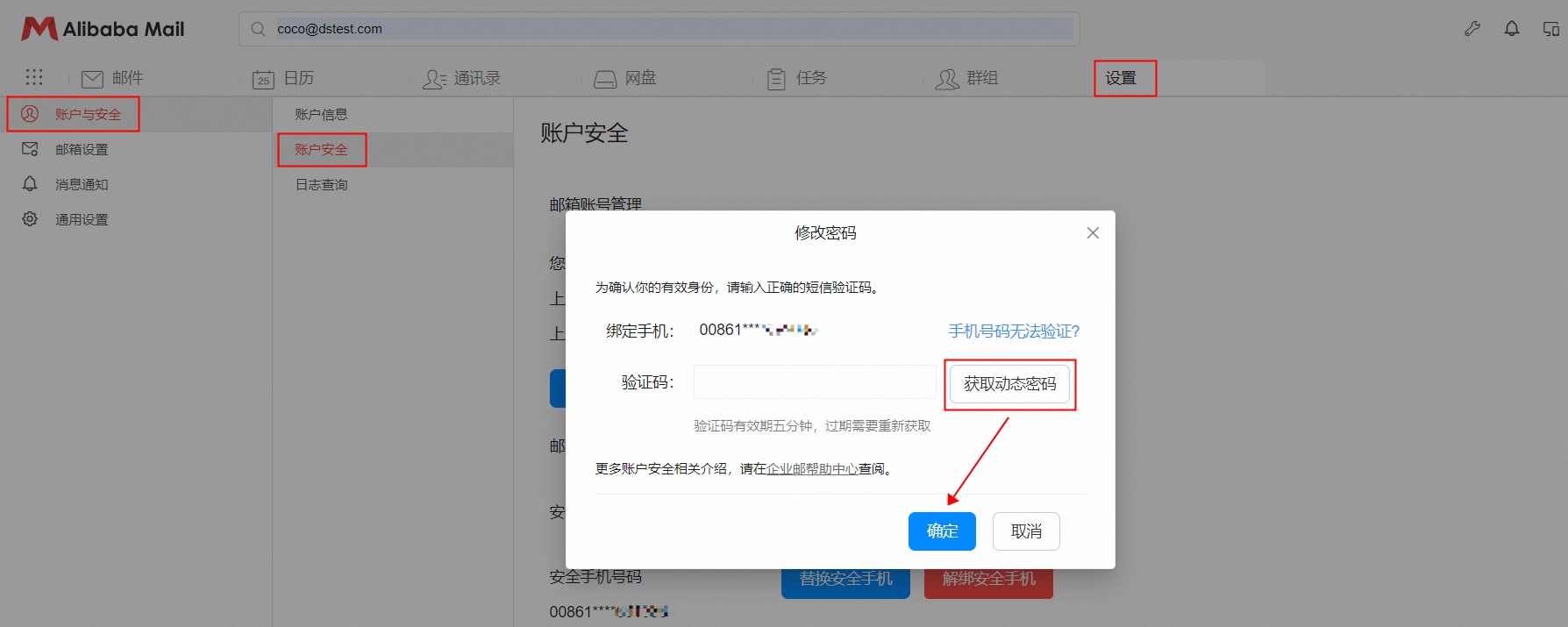Select 账户与安全 in the left sidebar
Image resolution: width=1568 pixels, height=627 pixels.
88,114
